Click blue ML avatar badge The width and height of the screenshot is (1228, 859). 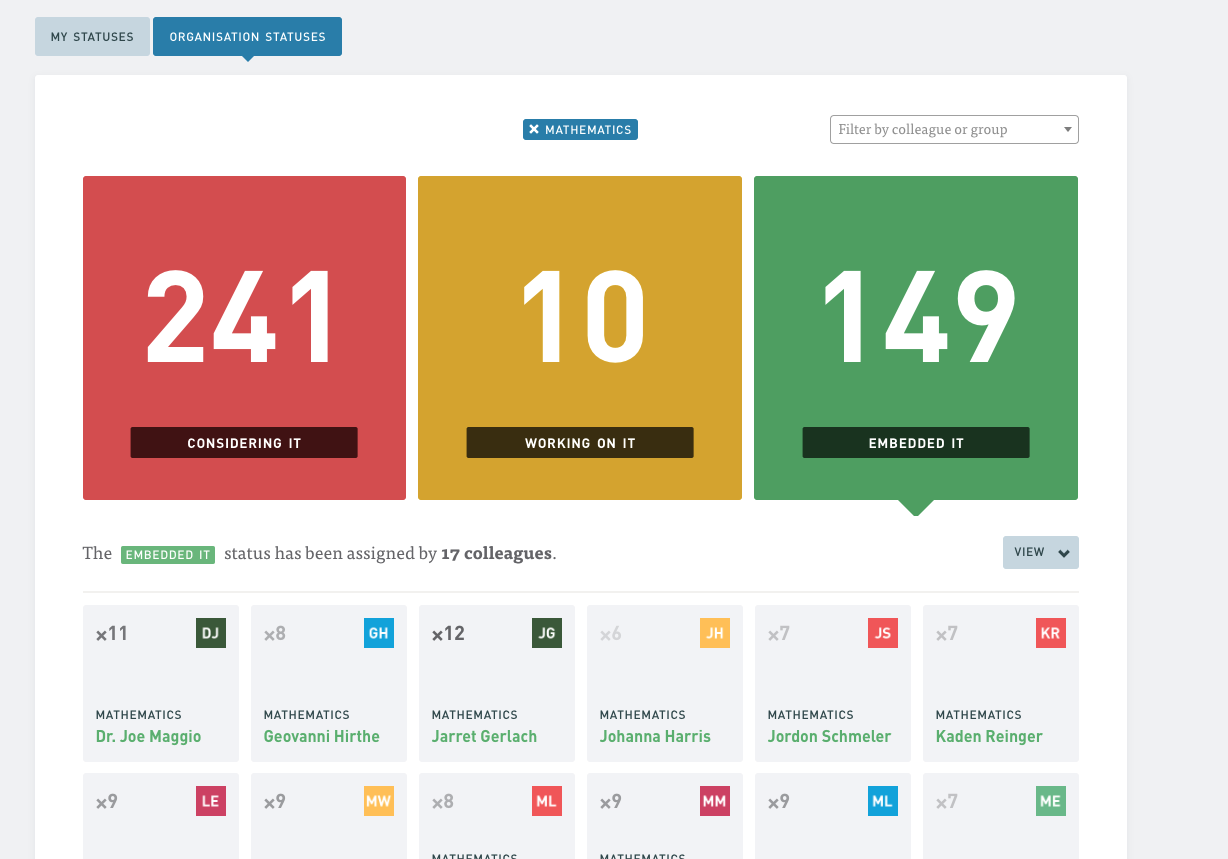click(x=882, y=801)
